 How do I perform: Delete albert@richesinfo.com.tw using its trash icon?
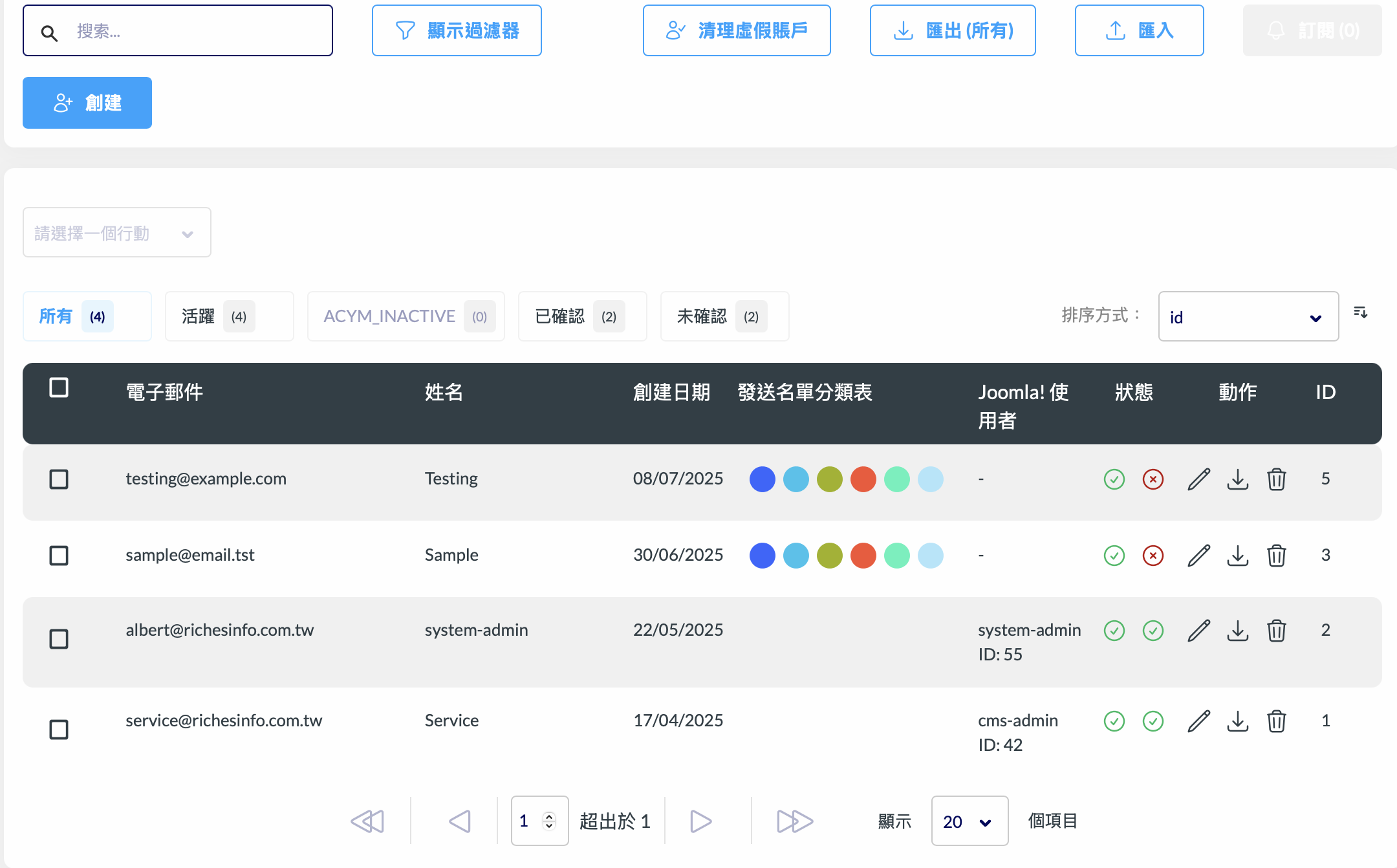coord(1276,631)
